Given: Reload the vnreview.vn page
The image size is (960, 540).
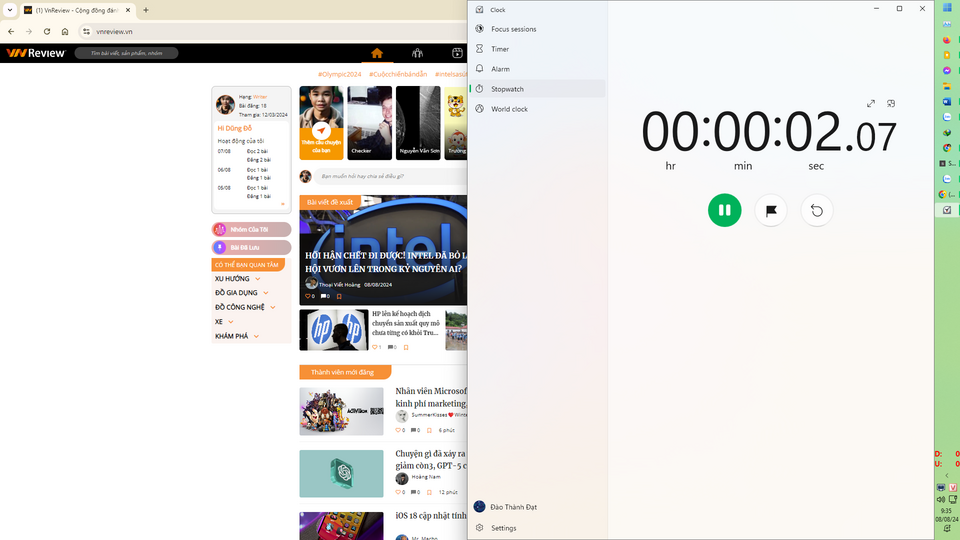Looking at the screenshot, I should (x=47, y=31).
